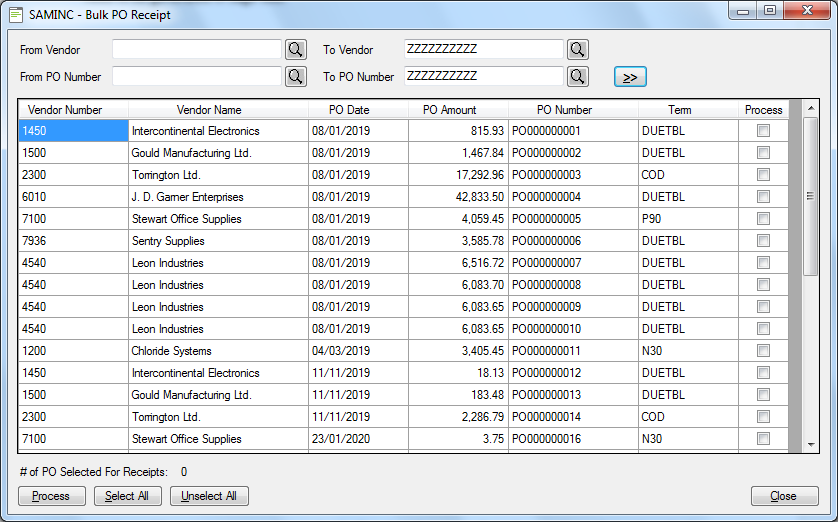Click the Unselect All button
Viewport: 838px width, 522px height.
point(209,496)
